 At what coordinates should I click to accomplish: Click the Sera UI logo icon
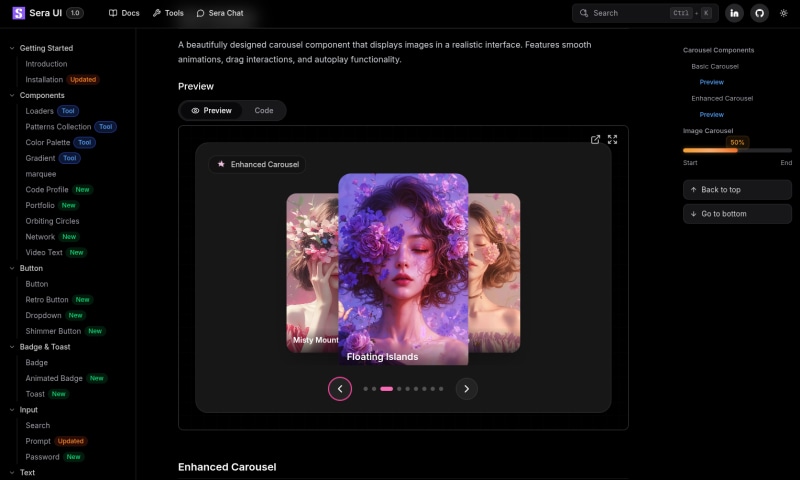click(x=17, y=13)
